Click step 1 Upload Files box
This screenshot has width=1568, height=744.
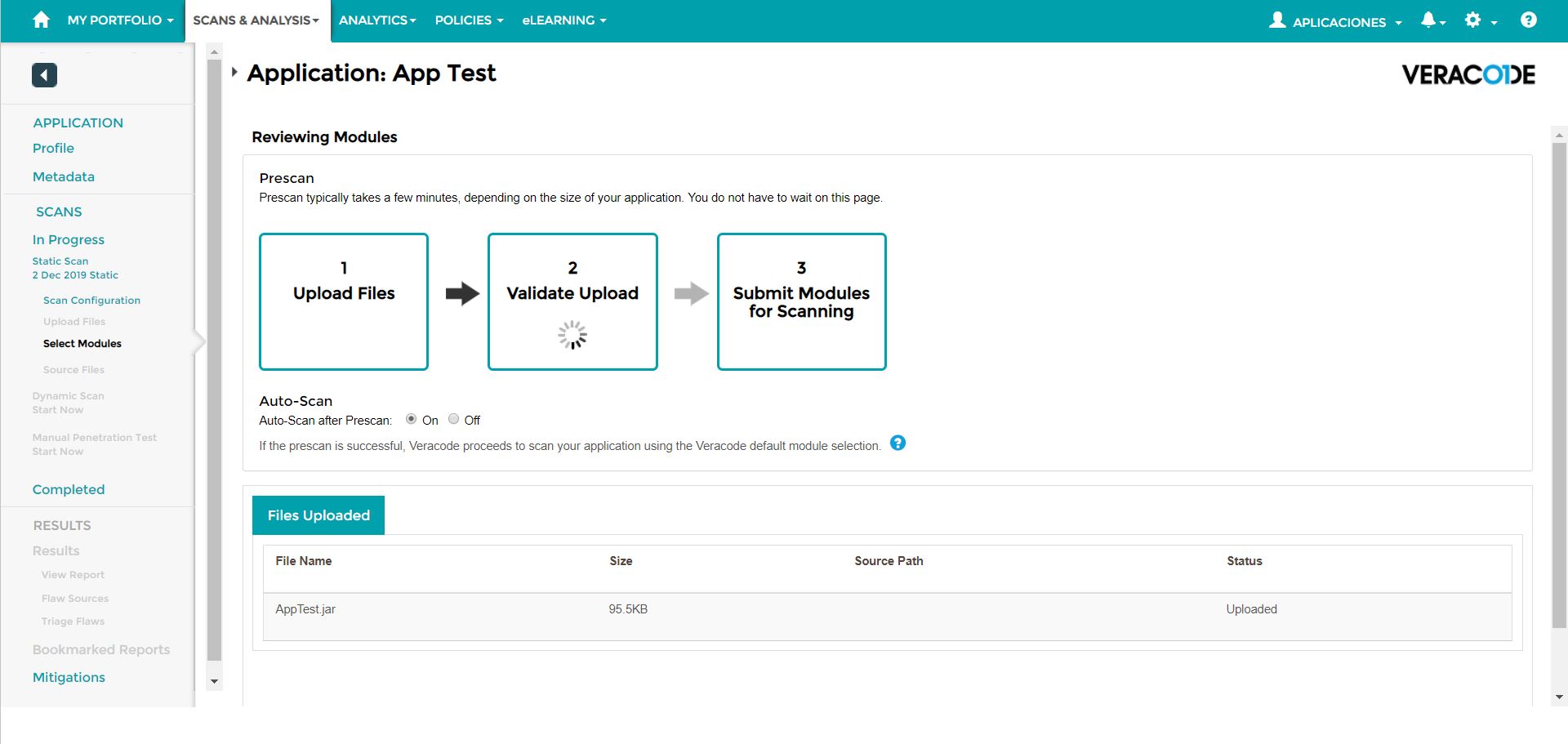(x=344, y=301)
